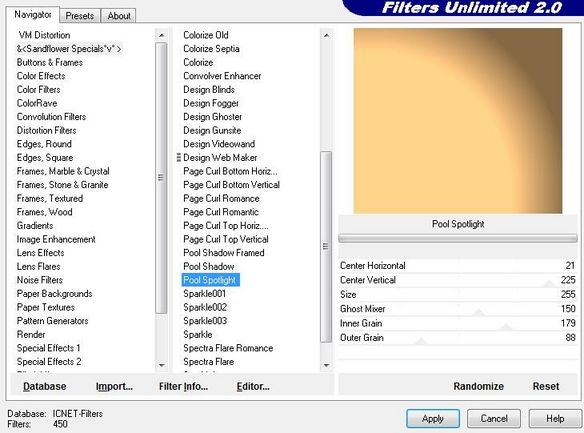
Task: Select VM Distortion category
Action: [x=44, y=35]
